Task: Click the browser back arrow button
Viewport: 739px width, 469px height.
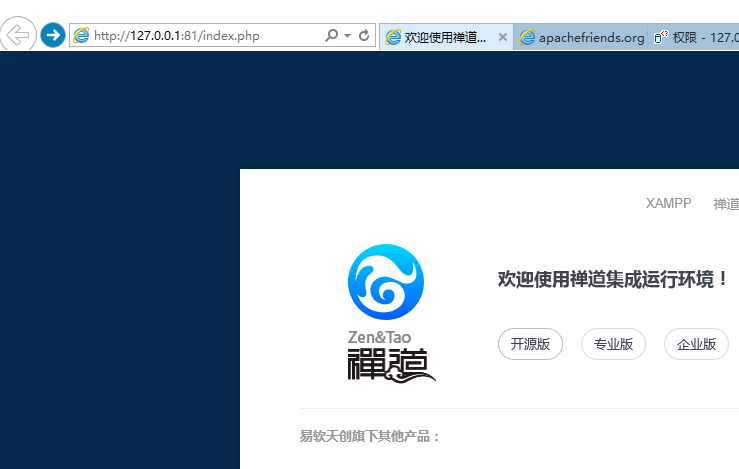Action: 18,34
